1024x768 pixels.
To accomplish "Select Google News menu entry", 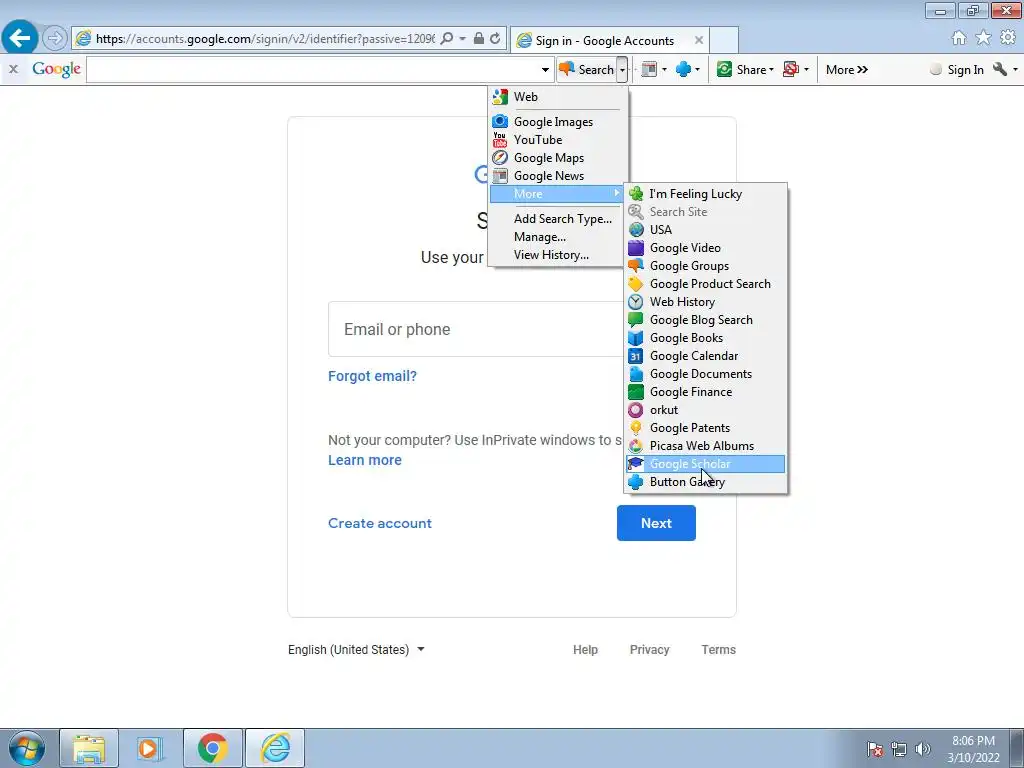I will pos(558,176).
